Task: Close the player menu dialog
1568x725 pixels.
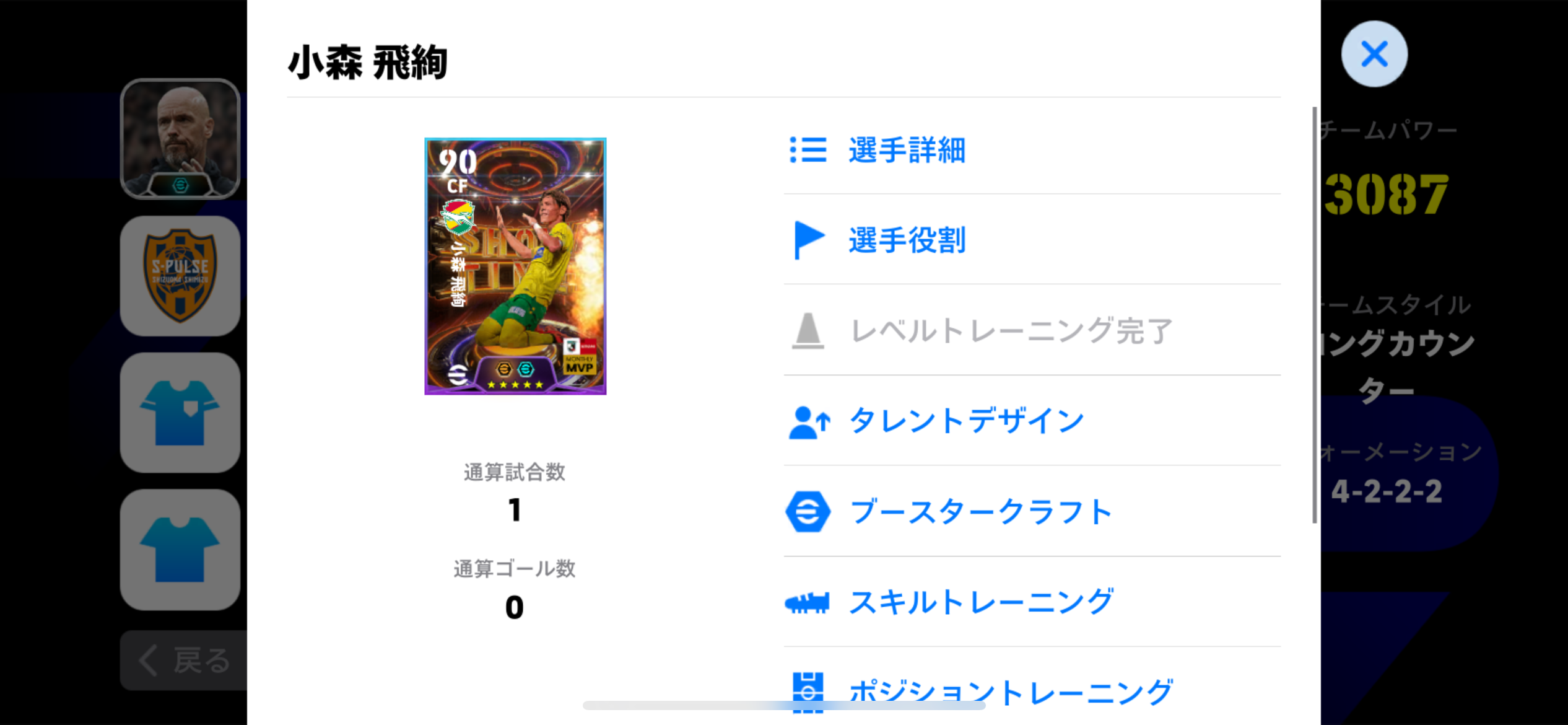Action: tap(1374, 54)
